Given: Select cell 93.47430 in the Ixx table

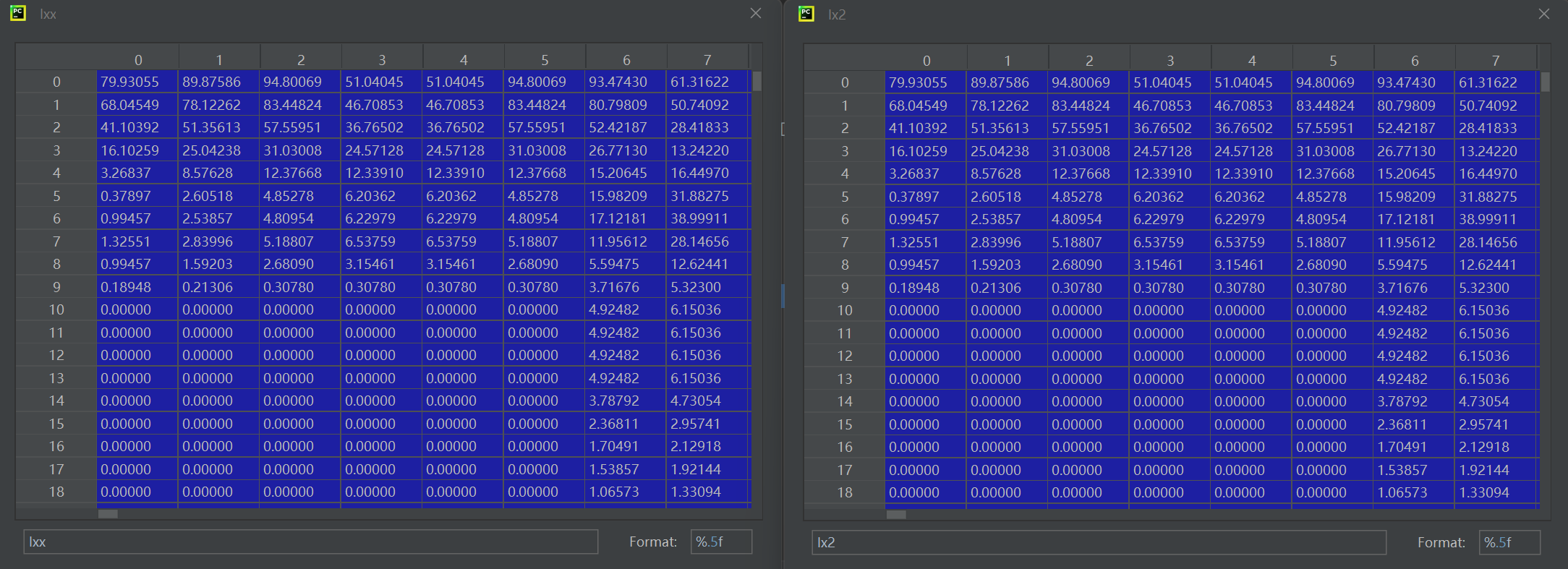Looking at the screenshot, I should 626,82.
